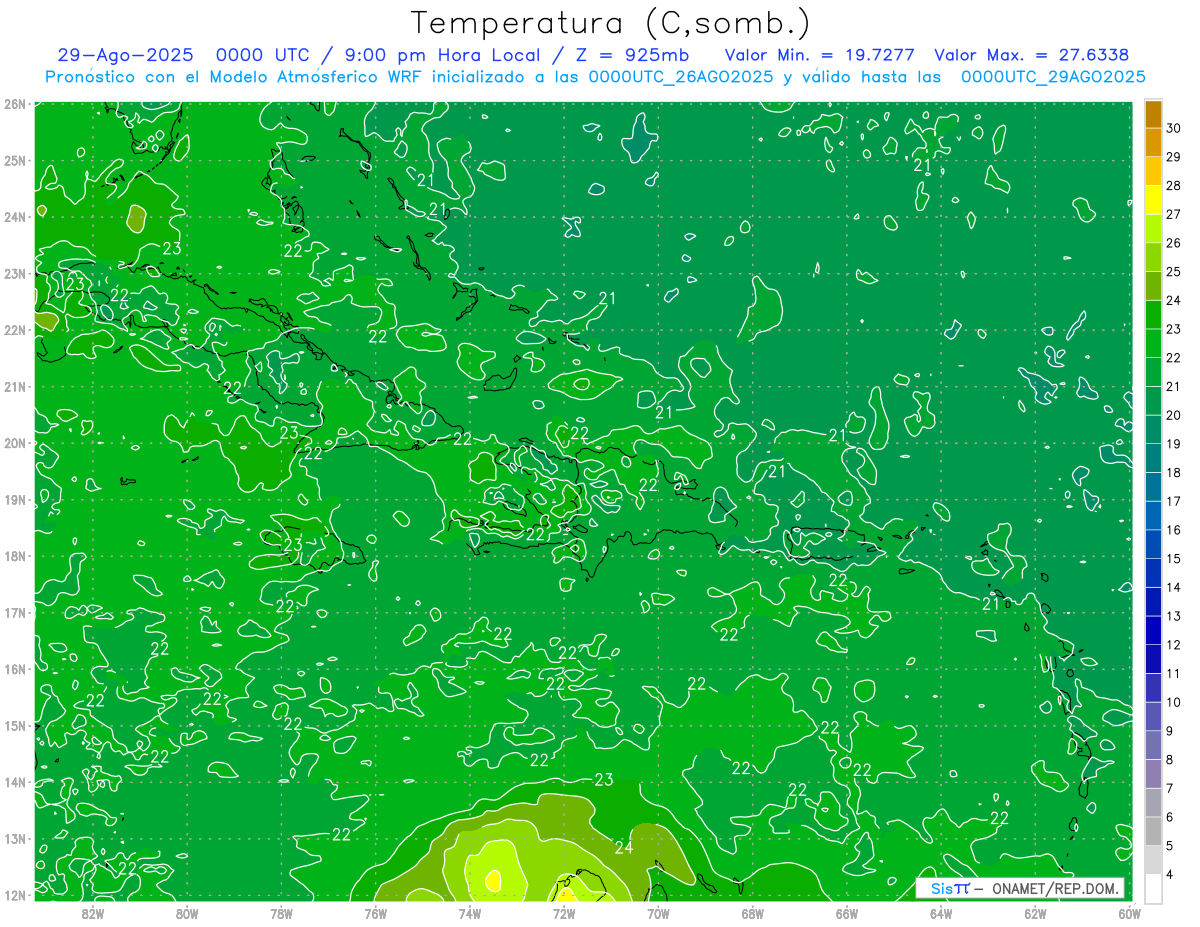Click the WRF model forecast description line
1200x927 pixels.
pos(595,76)
